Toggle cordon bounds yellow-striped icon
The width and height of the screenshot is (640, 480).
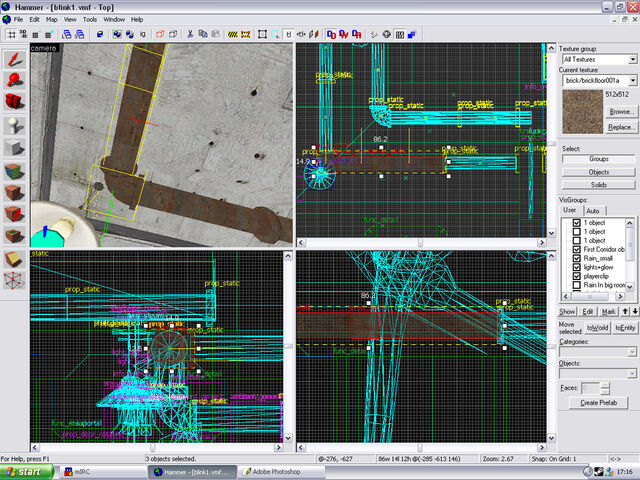pyautogui.click(x=233, y=35)
